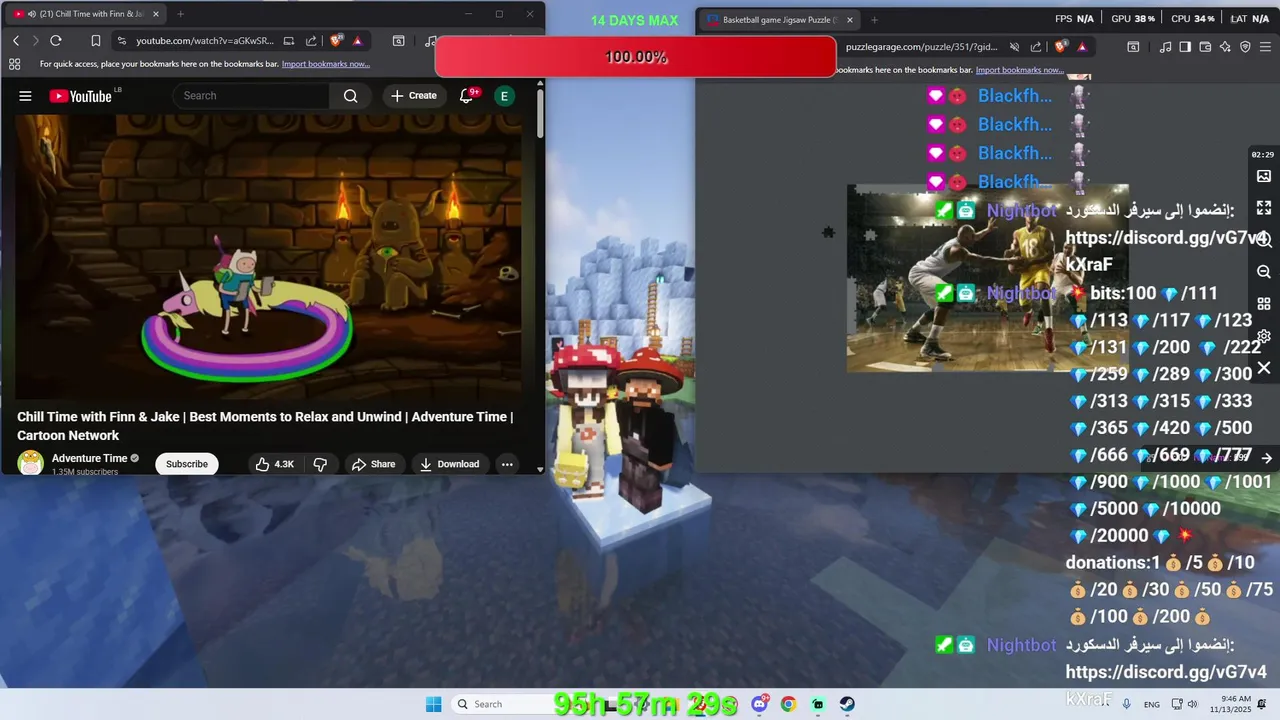Arrange puzzle pieces grid icon
Viewport: 1280px width, 720px height.
click(1264, 304)
